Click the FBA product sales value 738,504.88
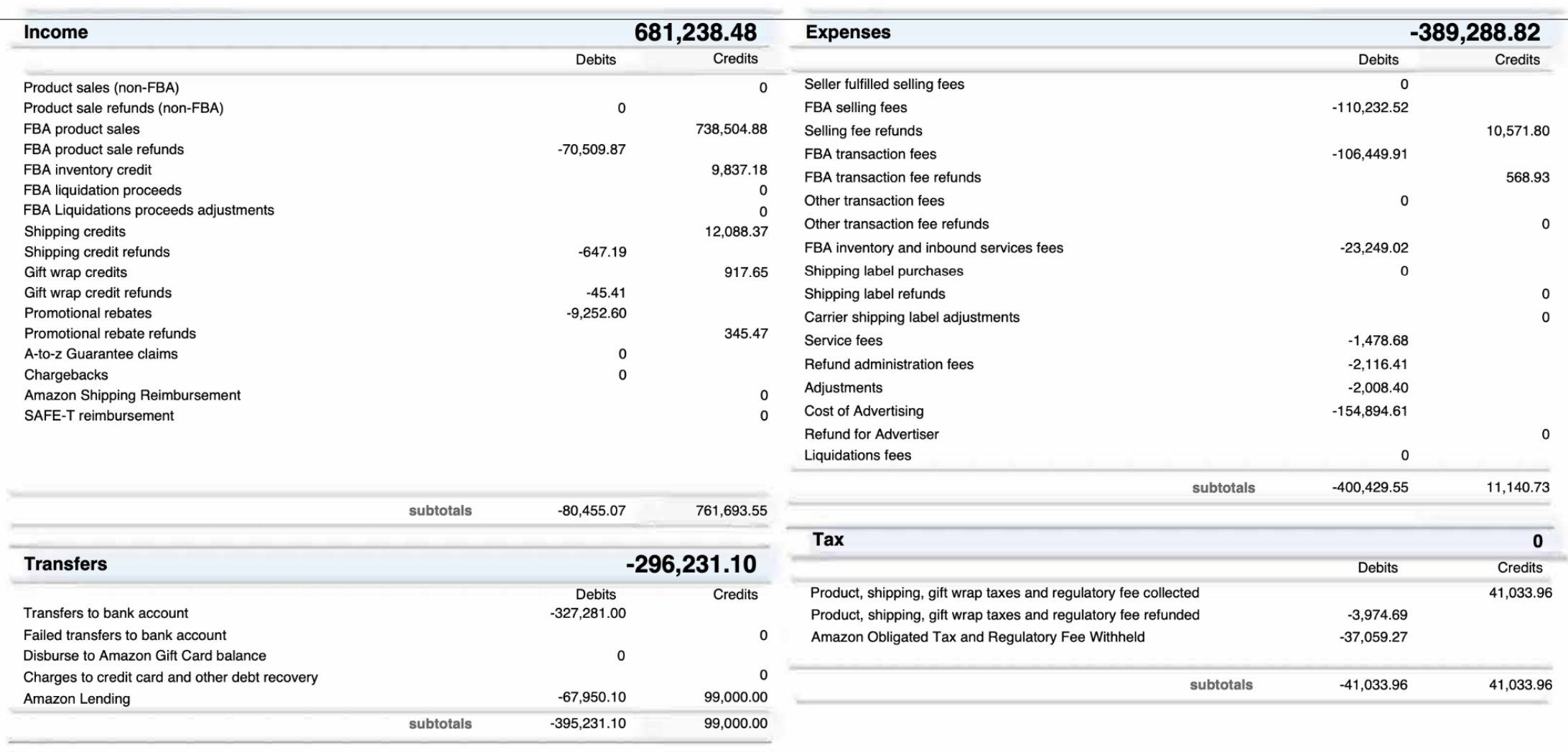The width and height of the screenshot is (1568, 752). coord(731,129)
